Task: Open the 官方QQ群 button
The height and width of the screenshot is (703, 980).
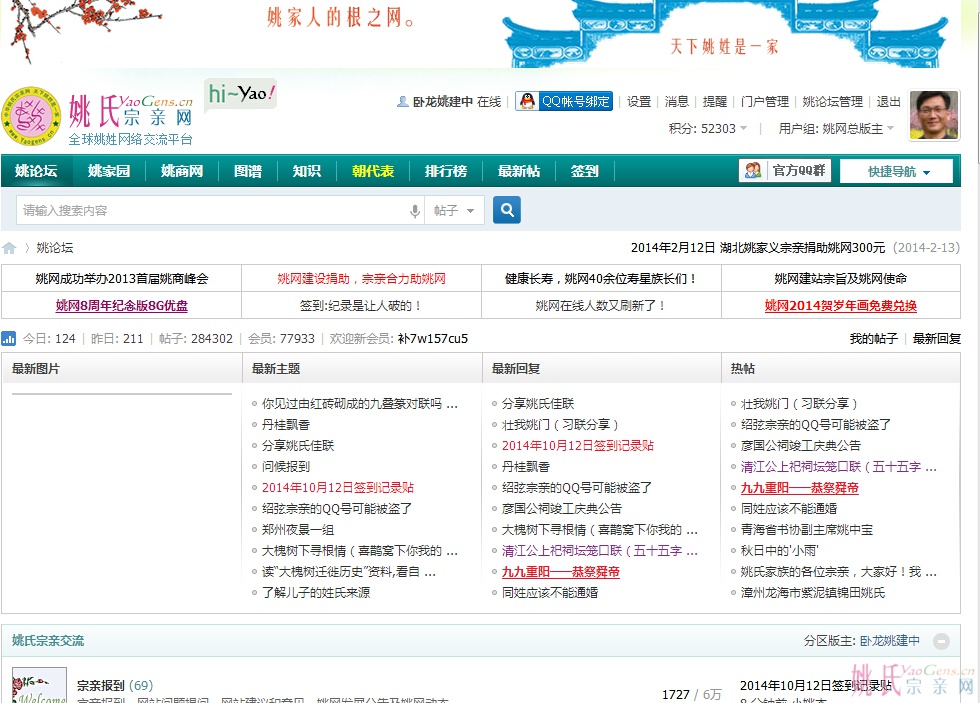Action: pyautogui.click(x=785, y=171)
